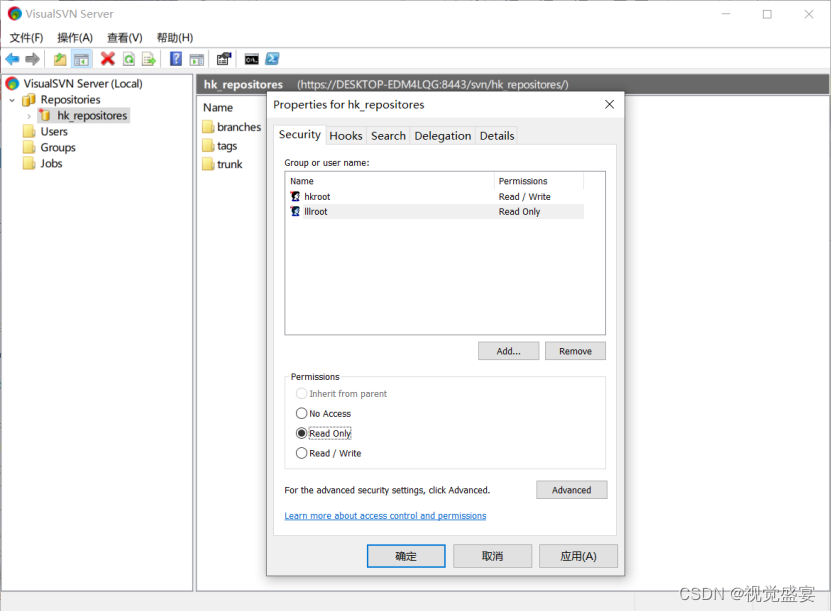Maximize the VisualSVN Server window
This screenshot has height=612, width=831.
click(767, 14)
